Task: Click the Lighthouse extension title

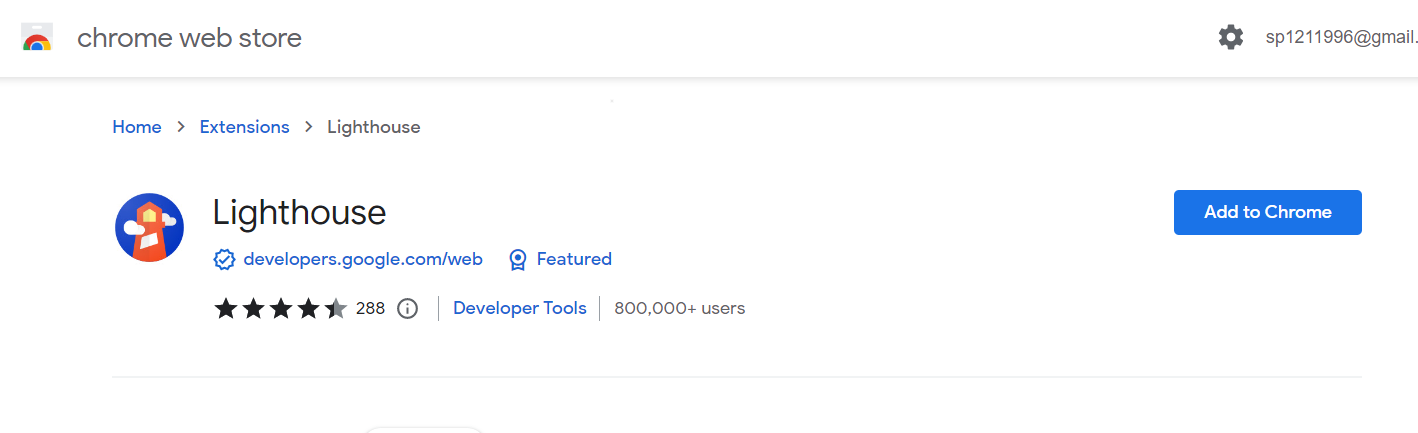Action: click(299, 212)
